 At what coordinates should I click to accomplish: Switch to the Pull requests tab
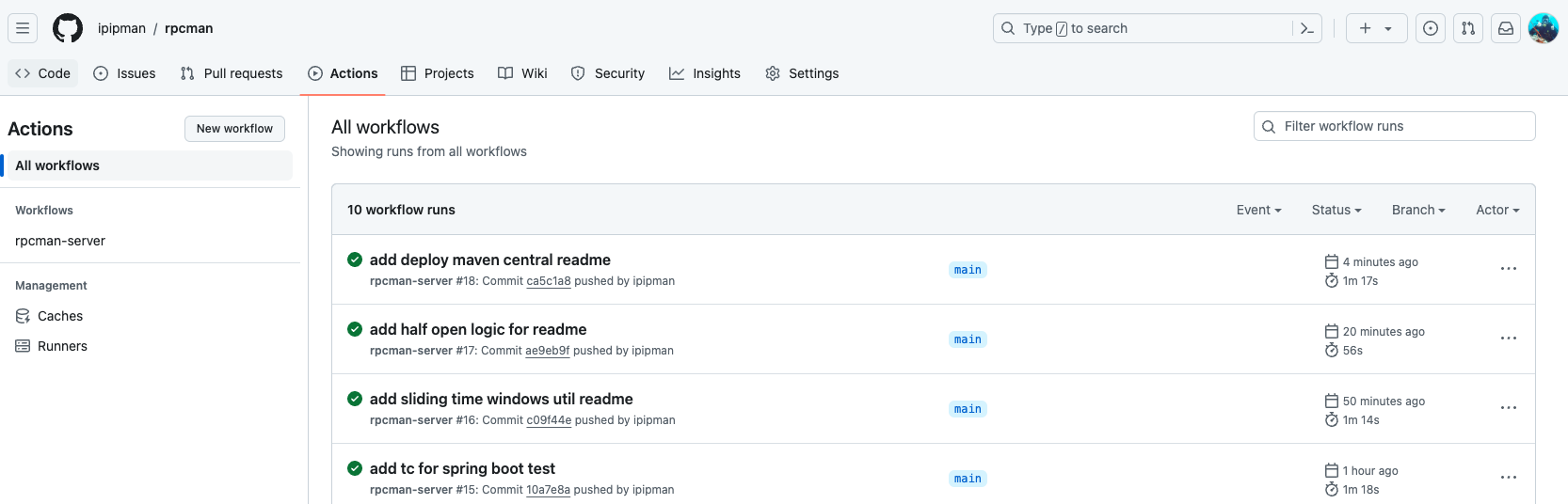click(x=232, y=73)
